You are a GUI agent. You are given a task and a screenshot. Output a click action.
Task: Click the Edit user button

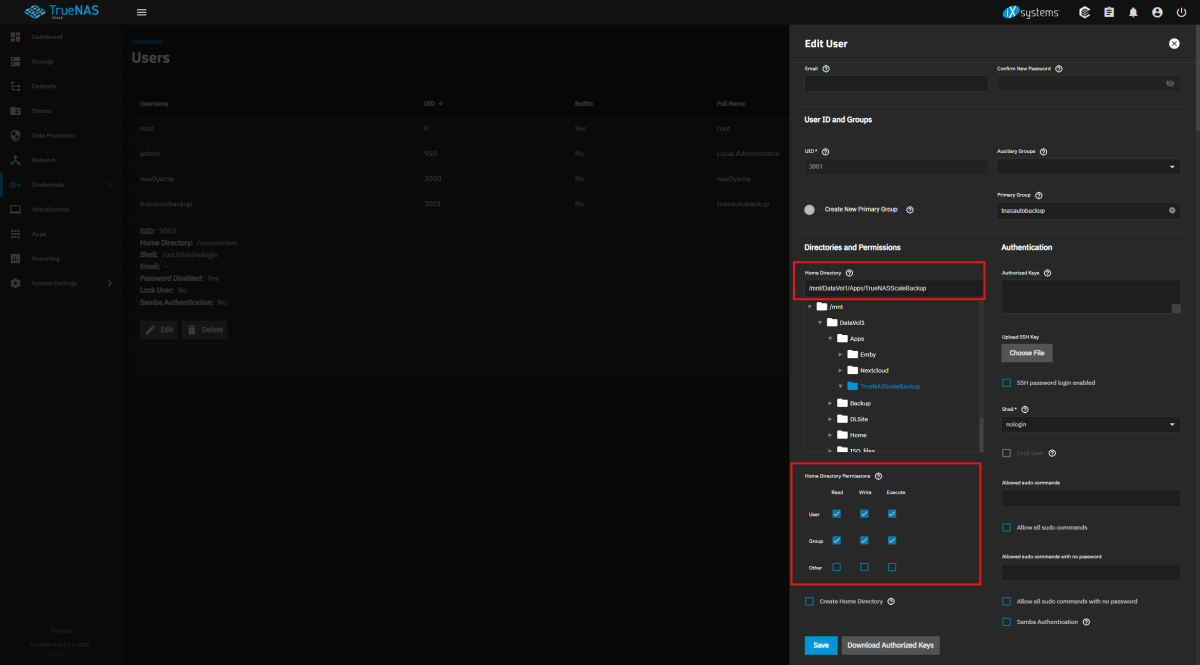coord(159,329)
